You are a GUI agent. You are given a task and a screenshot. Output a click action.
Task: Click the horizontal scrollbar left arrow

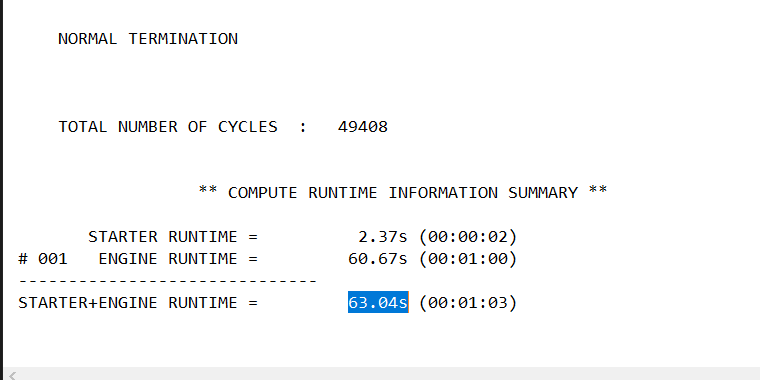click(x=12, y=375)
